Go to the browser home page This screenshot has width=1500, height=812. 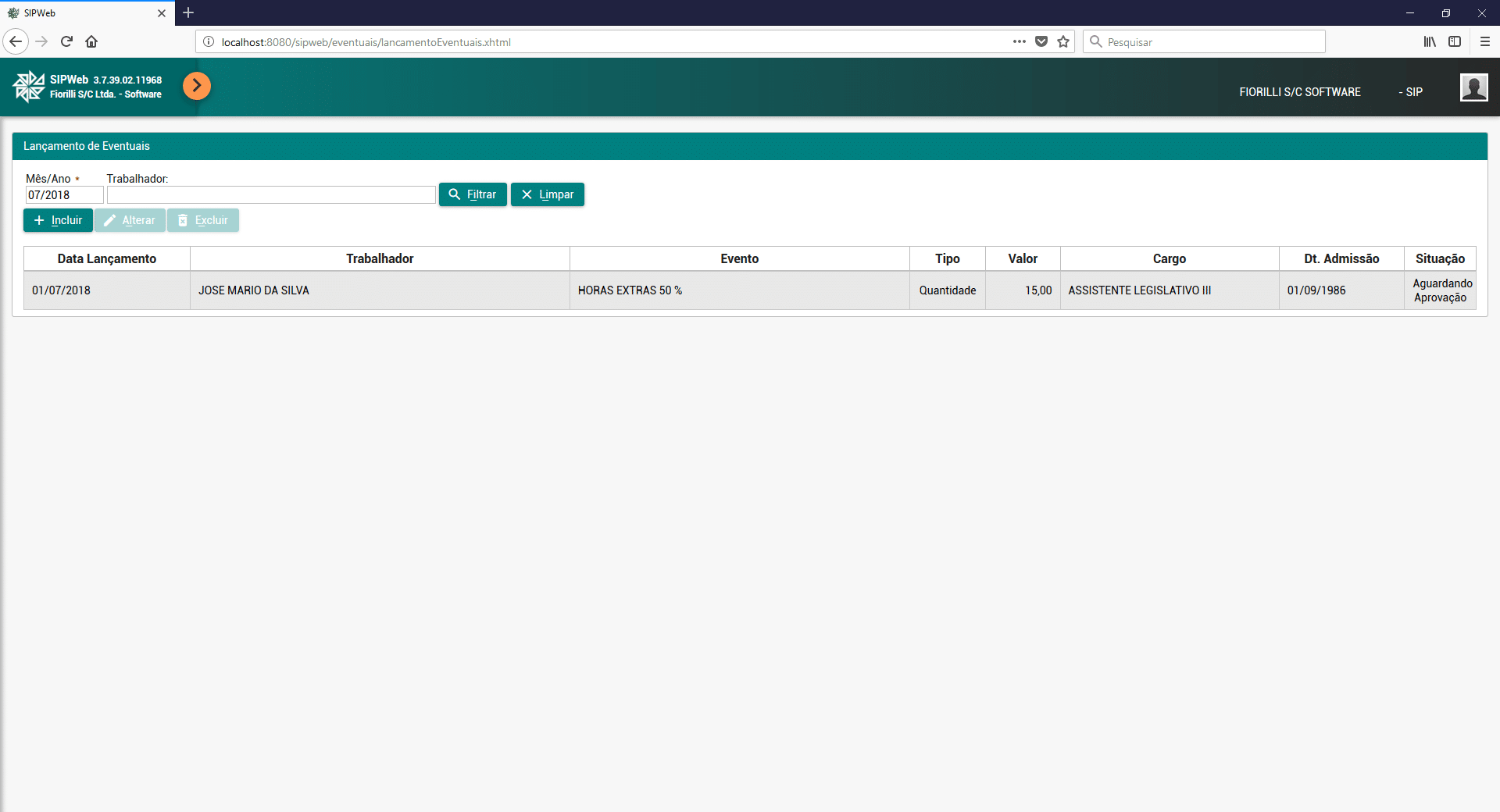click(91, 41)
